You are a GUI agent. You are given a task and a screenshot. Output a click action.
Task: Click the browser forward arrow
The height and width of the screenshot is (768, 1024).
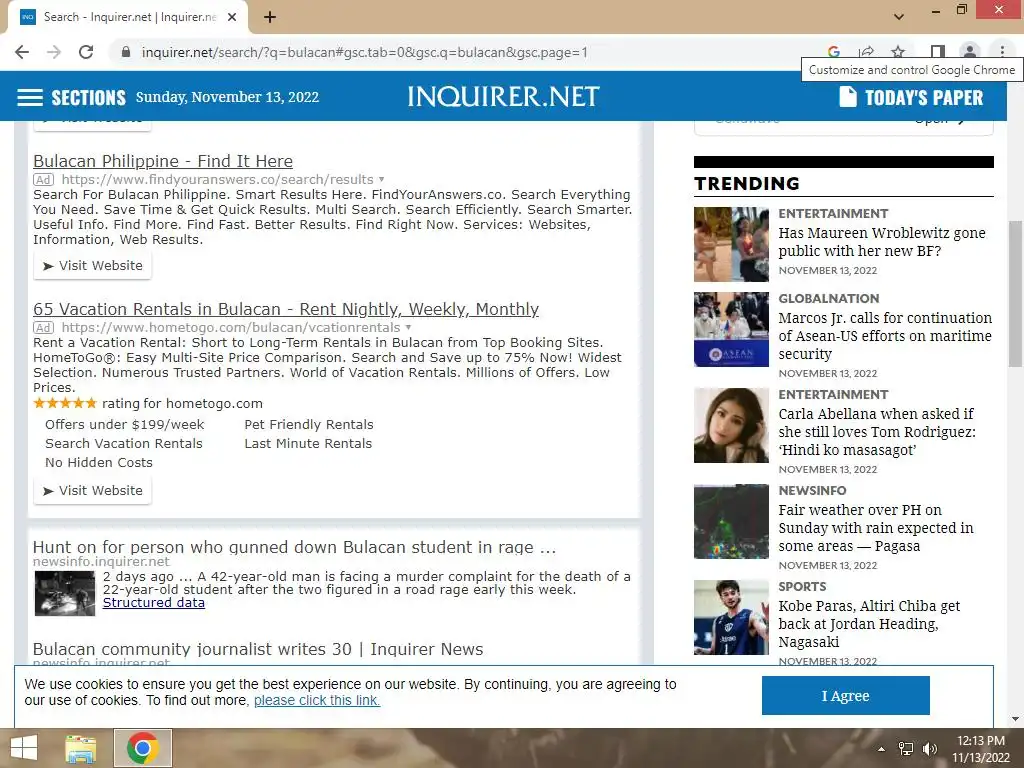pos(54,52)
